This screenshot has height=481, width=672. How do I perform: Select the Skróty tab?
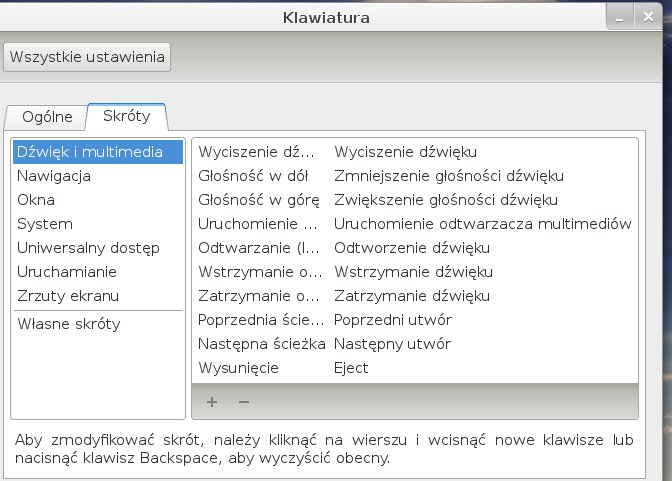126,117
